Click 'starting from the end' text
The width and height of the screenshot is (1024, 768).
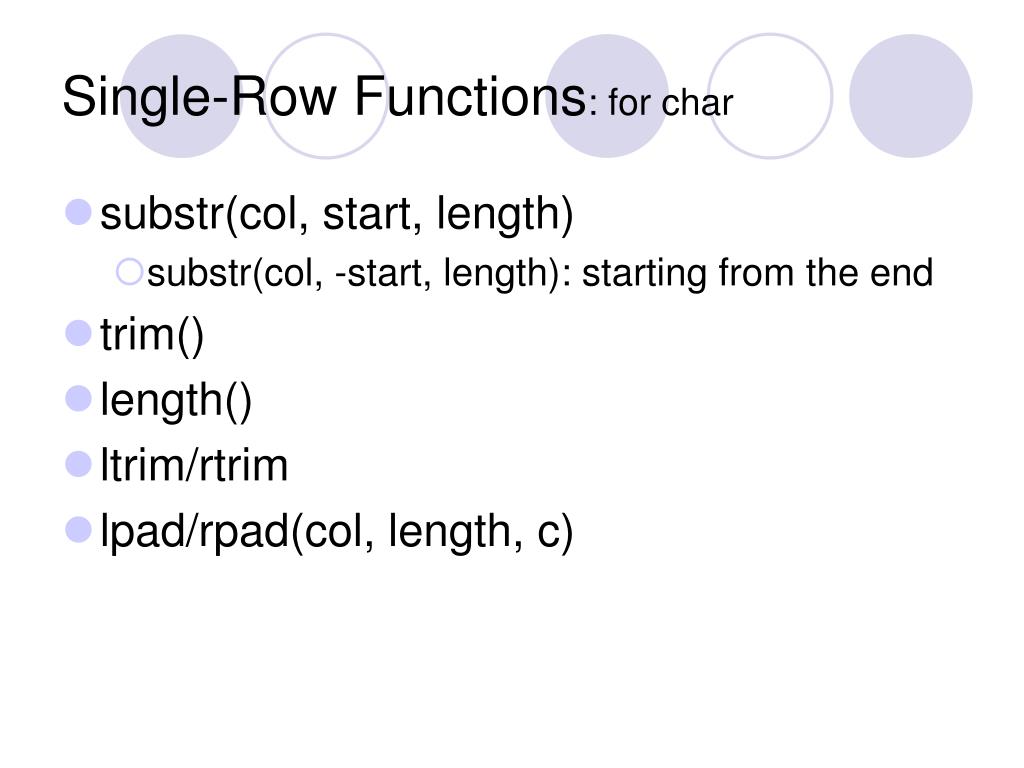tap(758, 274)
